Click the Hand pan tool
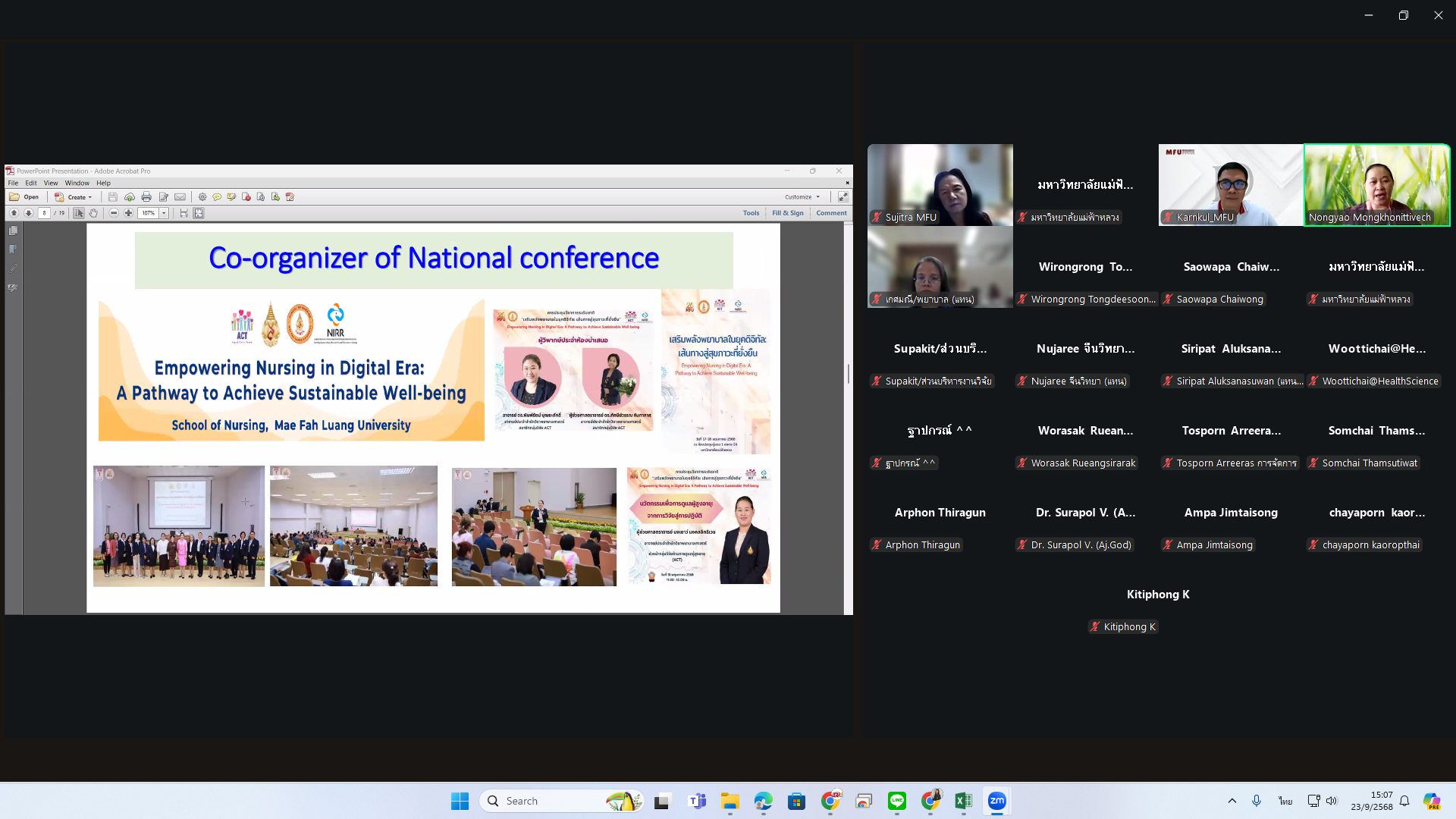 tap(93, 213)
